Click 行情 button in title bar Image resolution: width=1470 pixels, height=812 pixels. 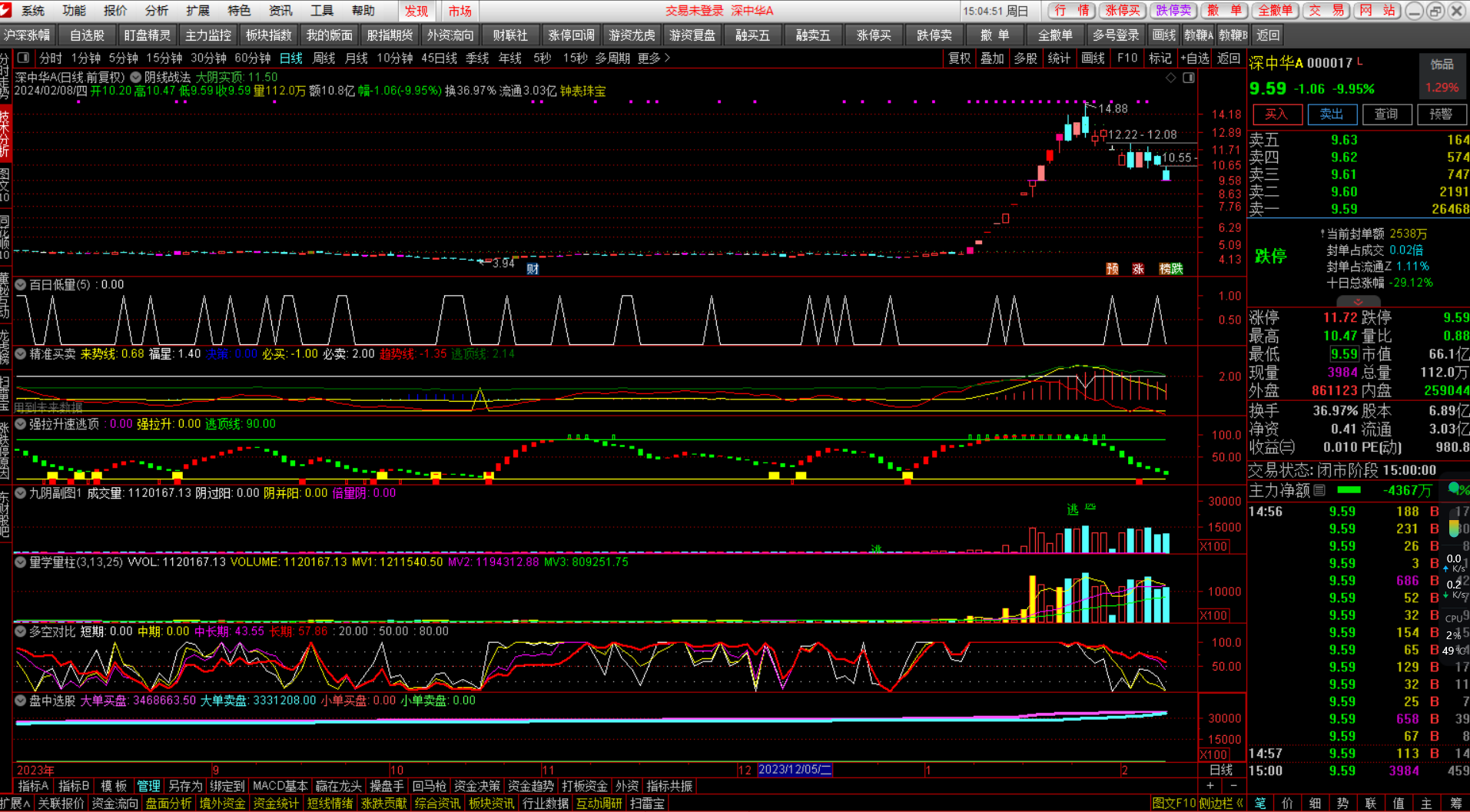coord(1072,11)
